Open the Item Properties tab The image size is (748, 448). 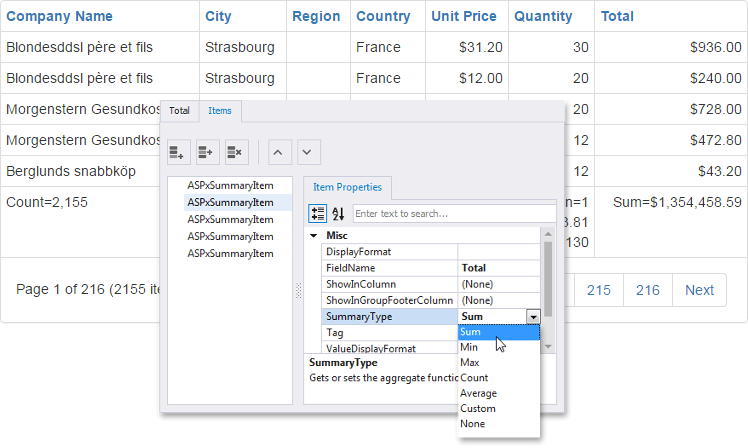click(x=347, y=187)
